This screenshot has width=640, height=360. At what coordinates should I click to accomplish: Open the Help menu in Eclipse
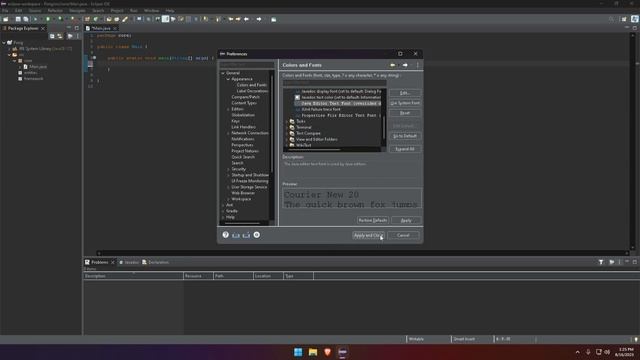tap(170, 11)
